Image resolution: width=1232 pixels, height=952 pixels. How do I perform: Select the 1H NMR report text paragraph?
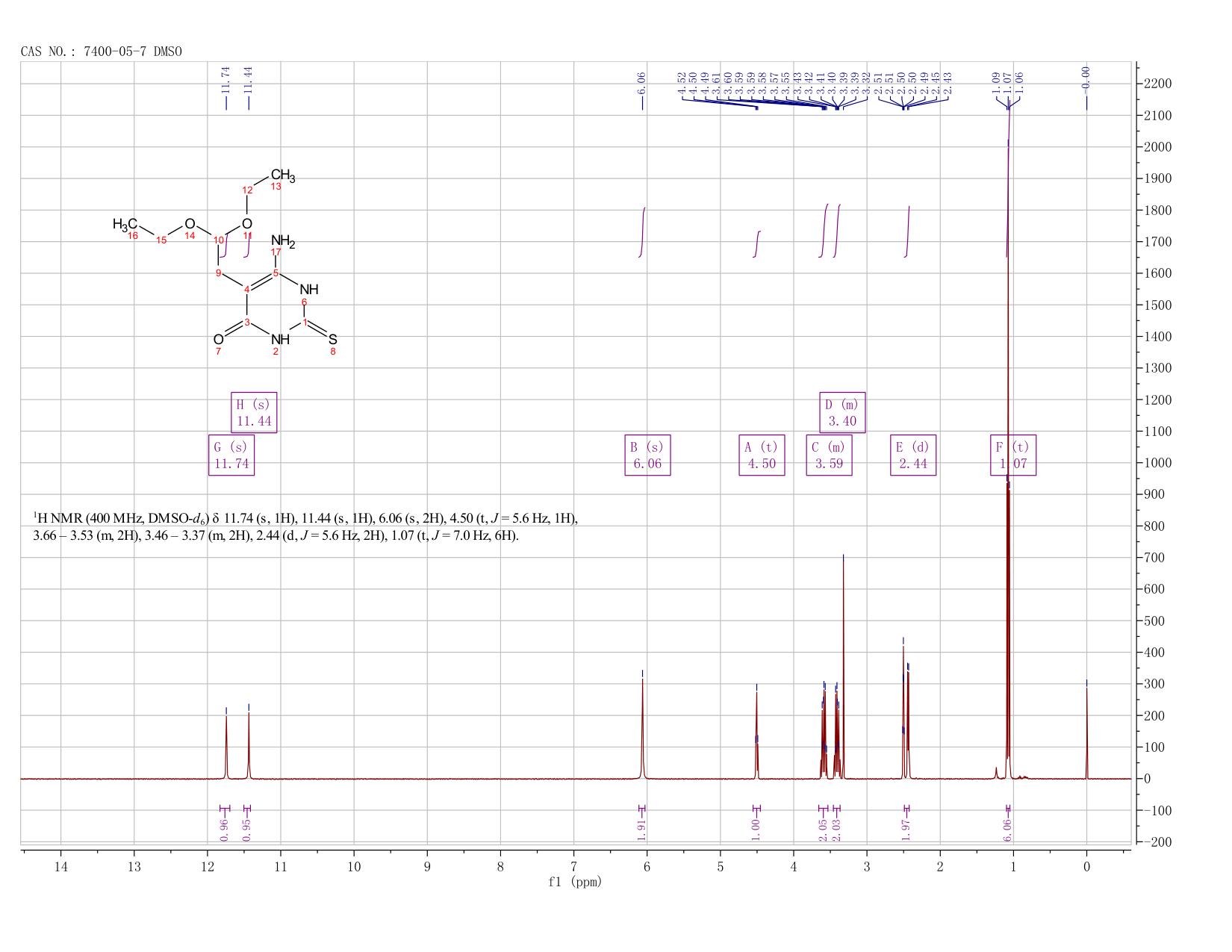coord(305,526)
